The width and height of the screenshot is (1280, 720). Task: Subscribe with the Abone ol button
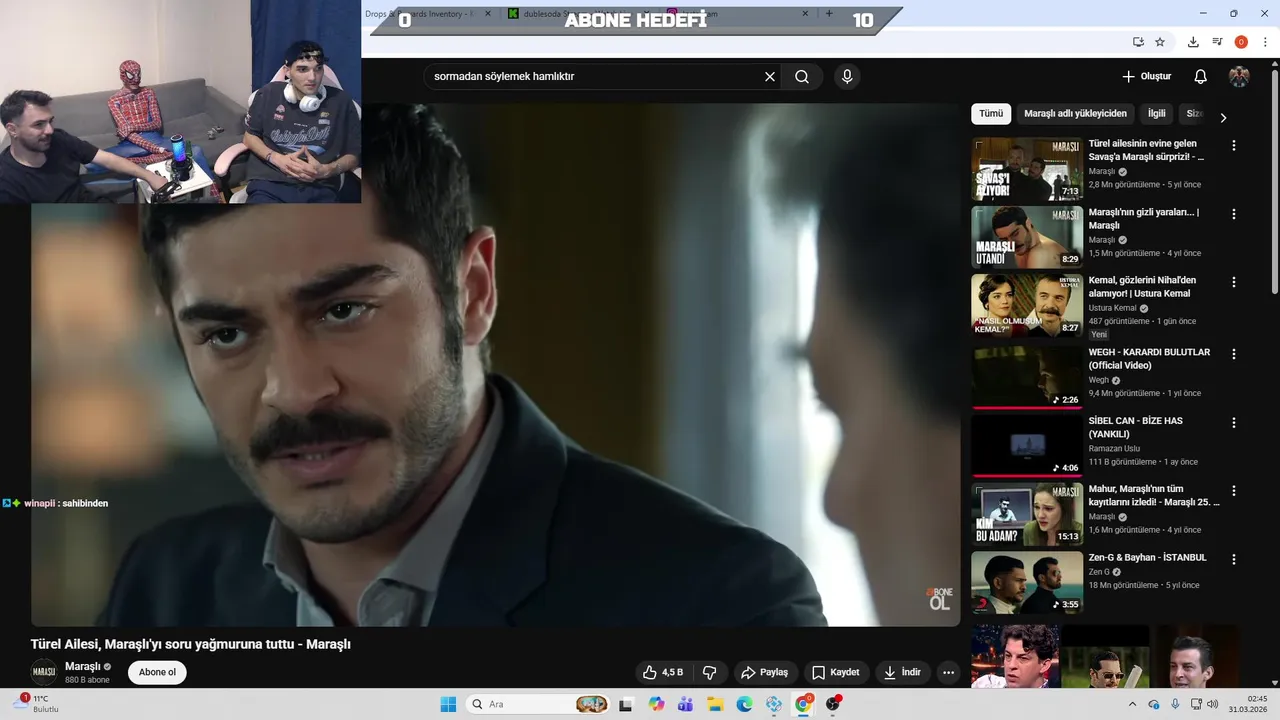click(157, 672)
